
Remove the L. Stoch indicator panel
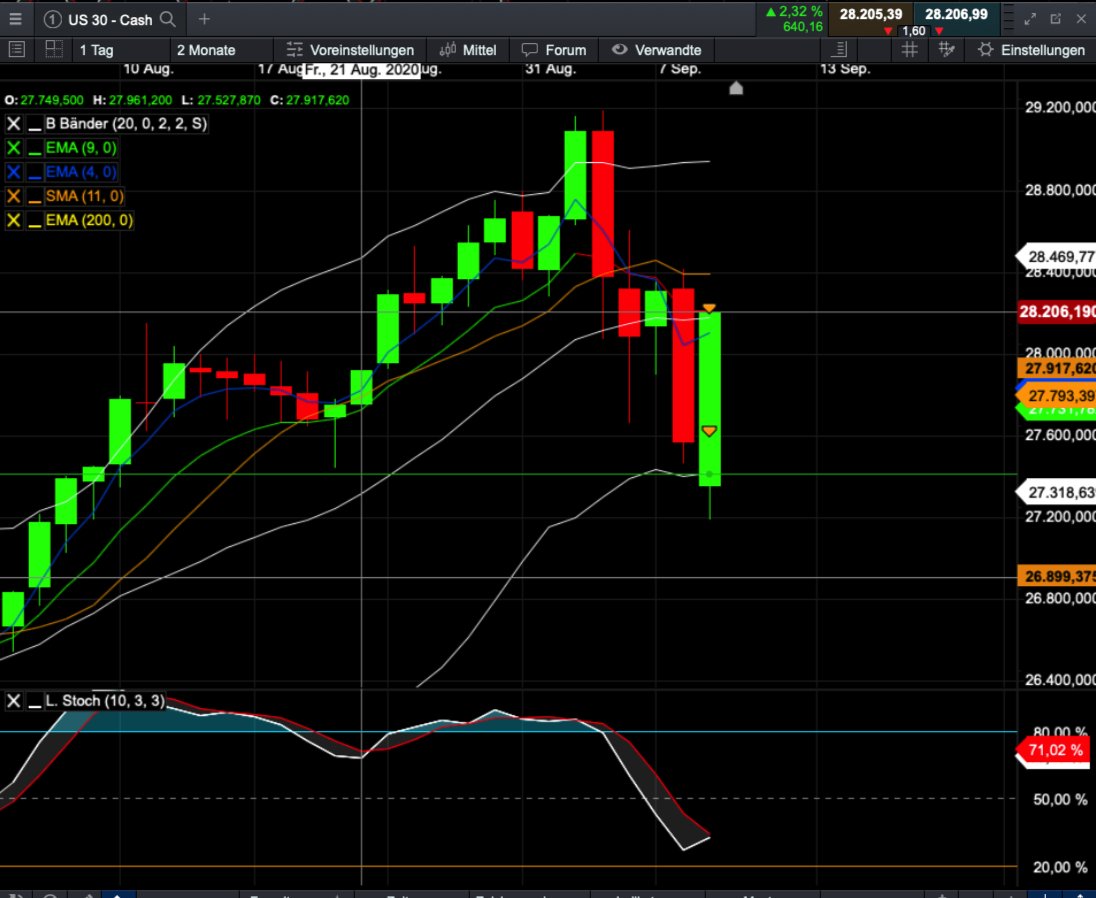(13, 701)
